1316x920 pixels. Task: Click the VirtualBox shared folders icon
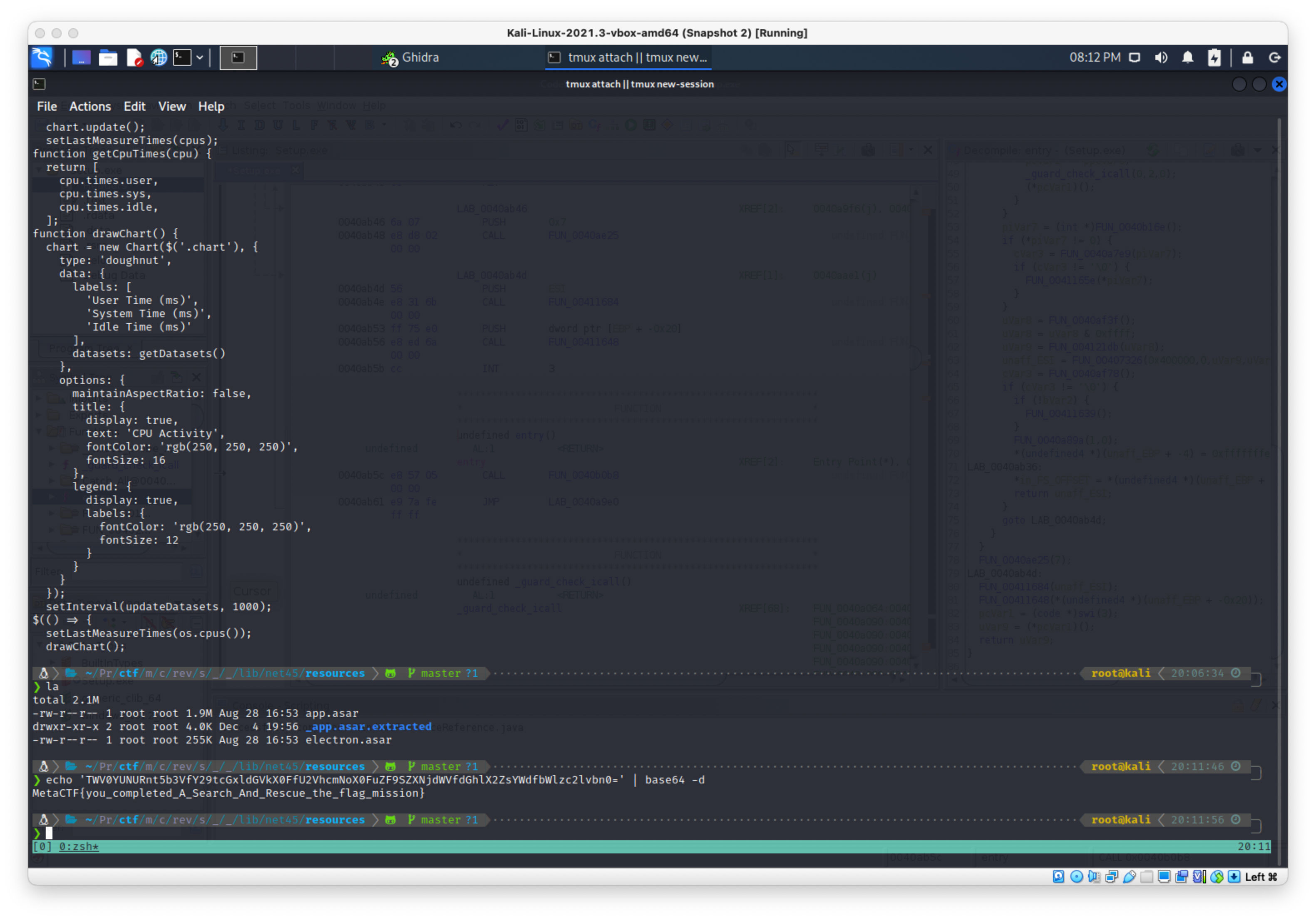pos(1146,876)
